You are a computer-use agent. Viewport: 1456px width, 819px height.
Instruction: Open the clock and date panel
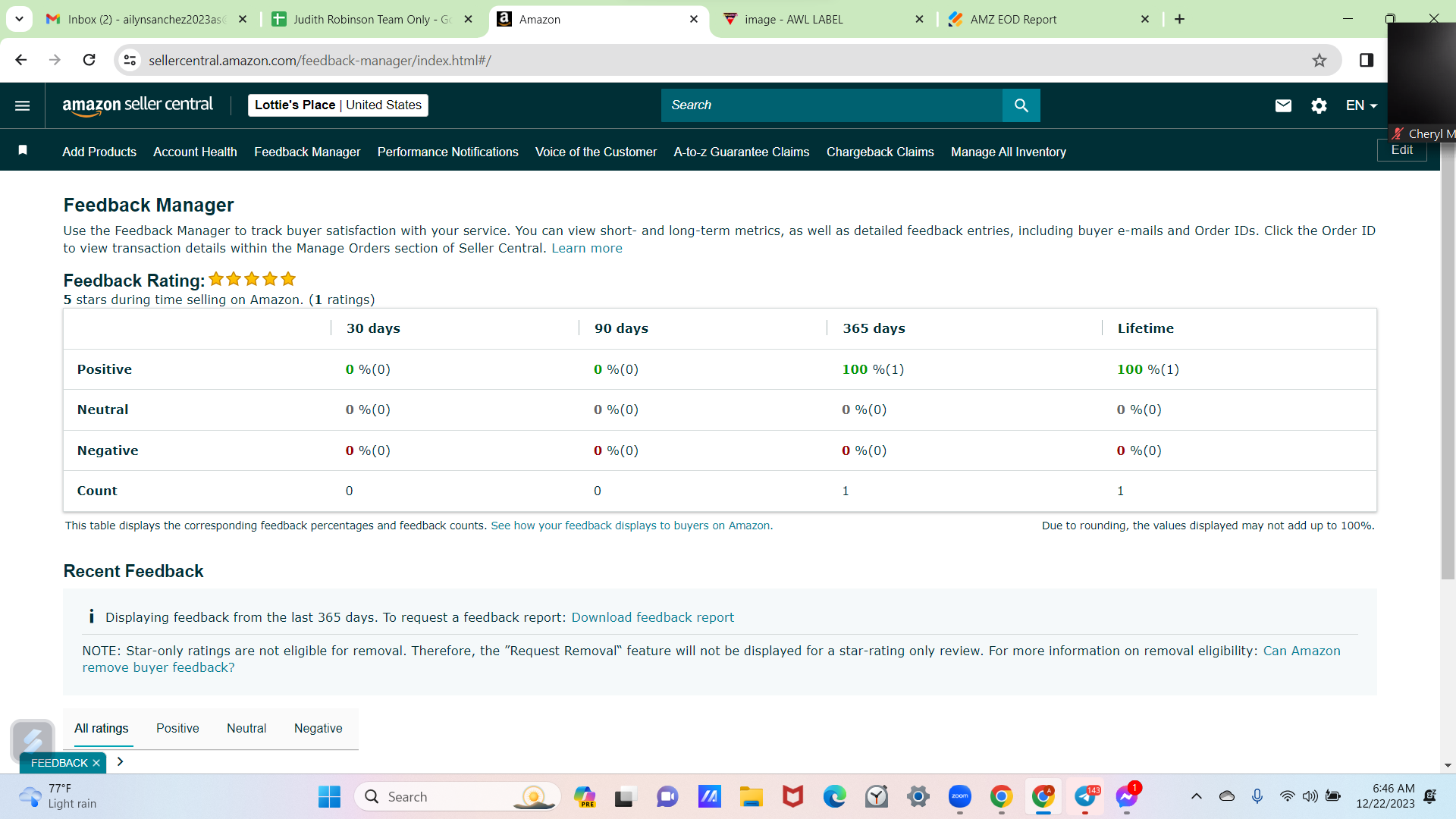point(1385,796)
